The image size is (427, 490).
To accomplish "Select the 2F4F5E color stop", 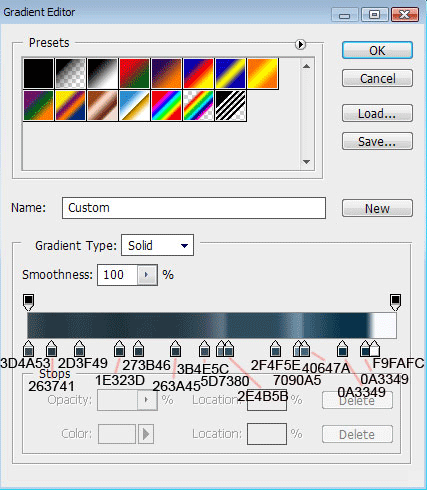I will click(275, 349).
